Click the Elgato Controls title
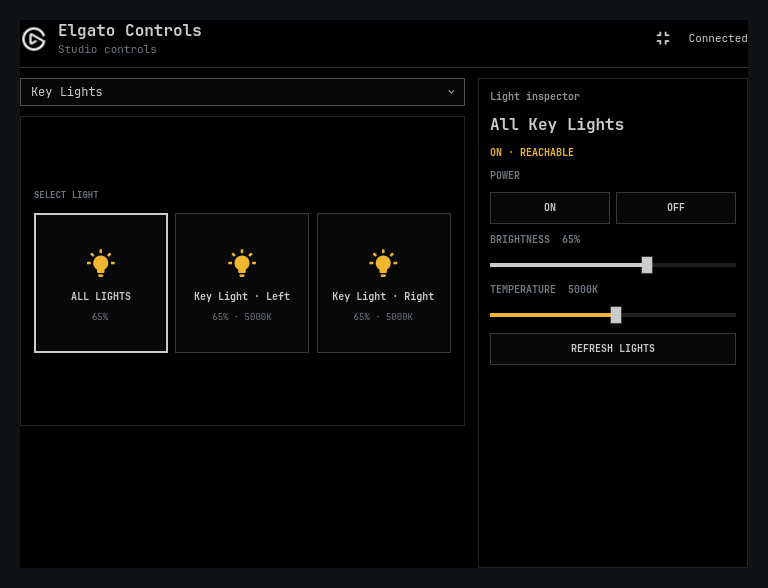 130,30
